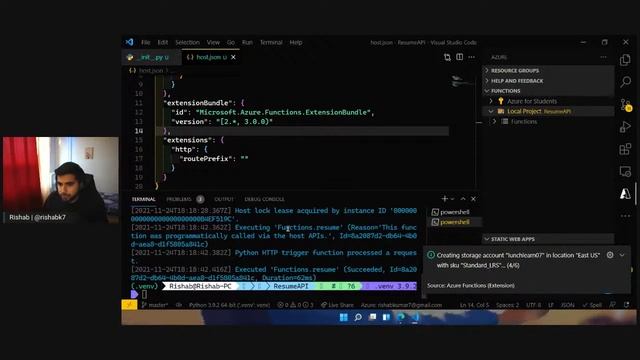
Task: Open the View menu
Action: pyautogui.click(x=213, y=42)
